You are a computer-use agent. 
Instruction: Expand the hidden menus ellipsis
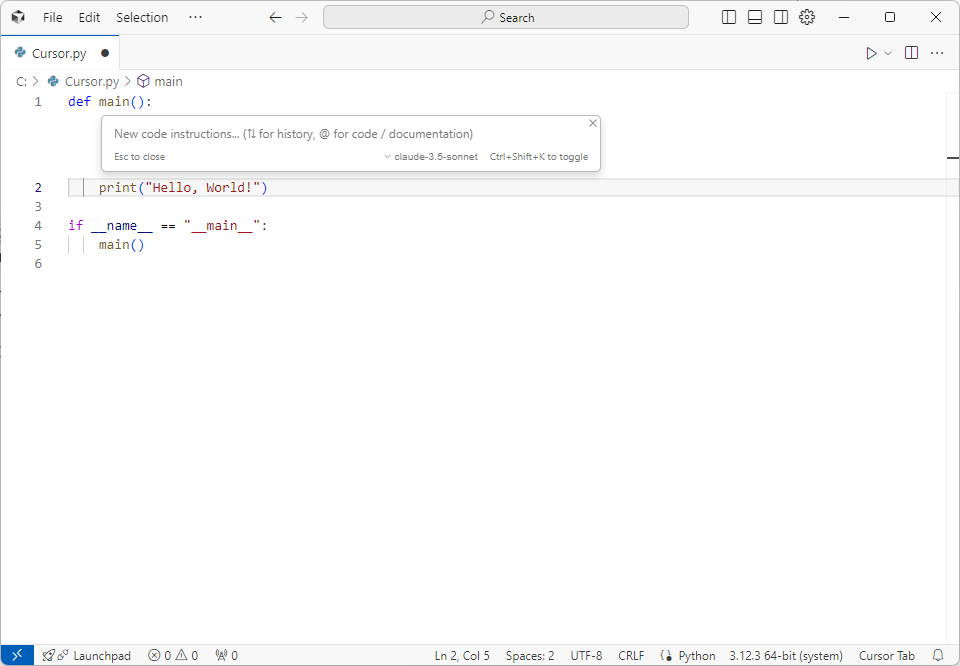tap(195, 17)
